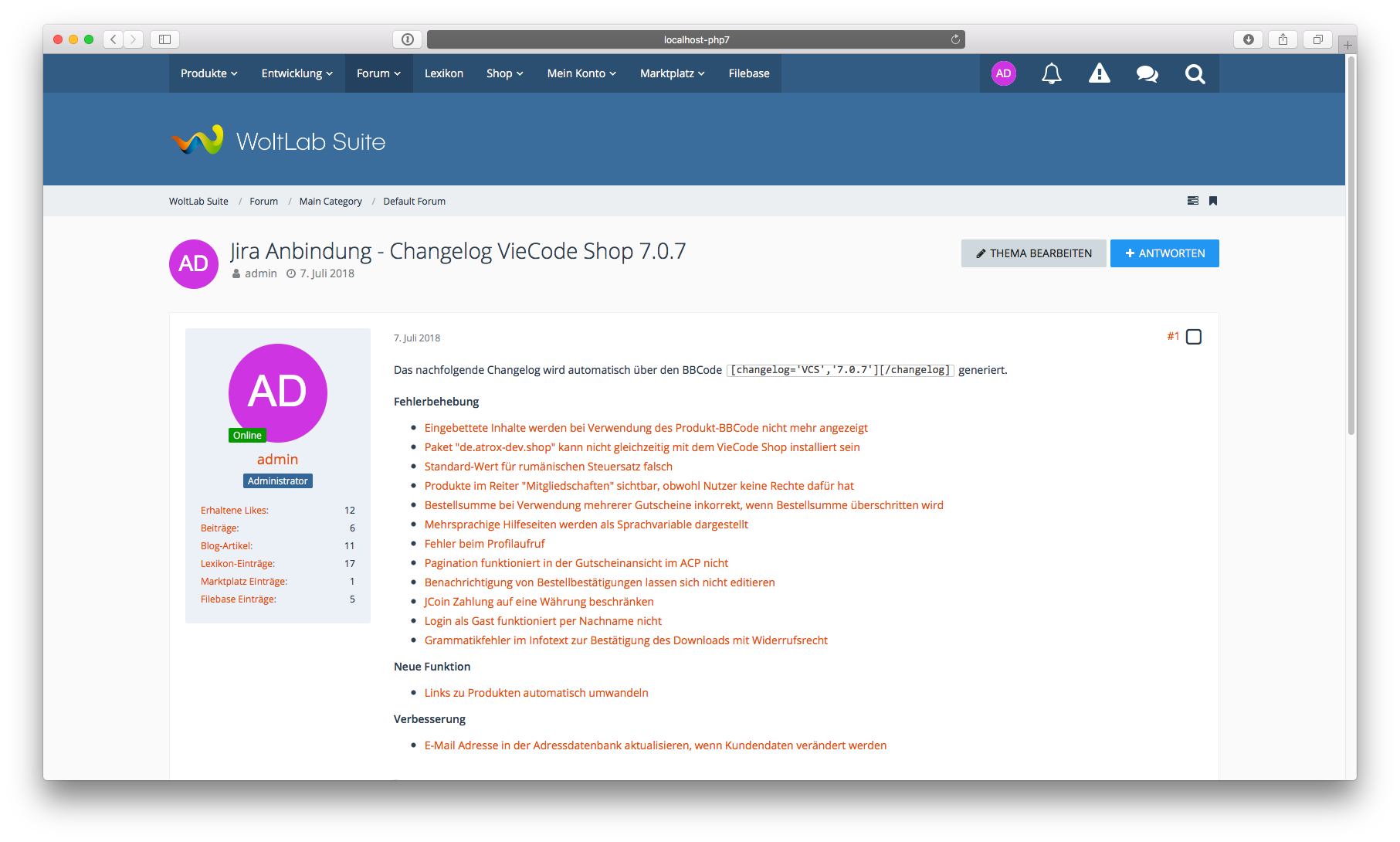The width and height of the screenshot is (1400, 842).
Task: Open the WoltLab Suite breadcrumb link
Action: 198,202
